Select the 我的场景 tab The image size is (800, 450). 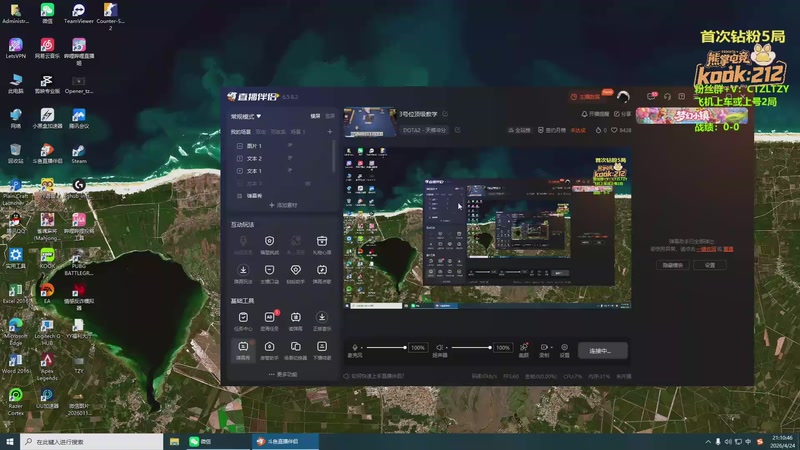241,132
